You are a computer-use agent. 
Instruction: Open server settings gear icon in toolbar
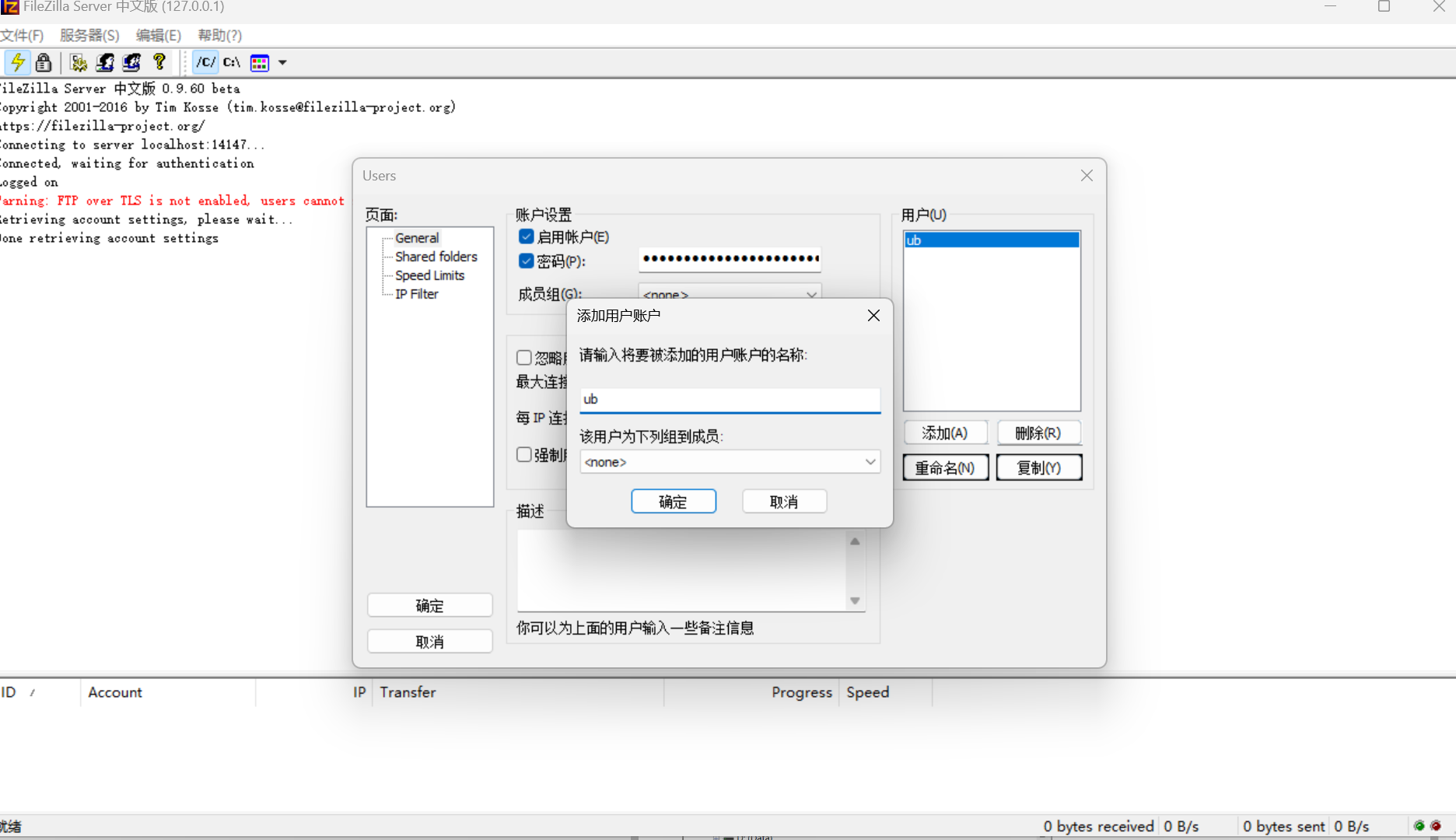pyautogui.click(x=78, y=62)
